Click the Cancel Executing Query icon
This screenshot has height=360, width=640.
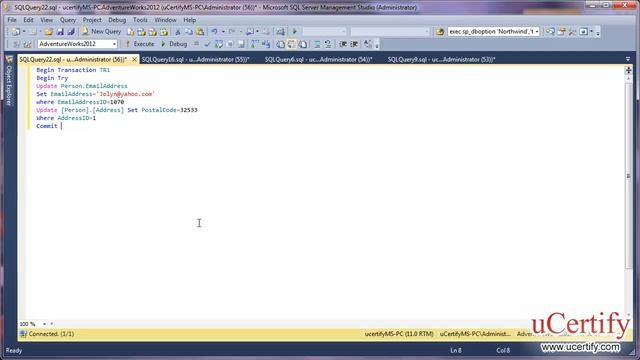coord(196,44)
